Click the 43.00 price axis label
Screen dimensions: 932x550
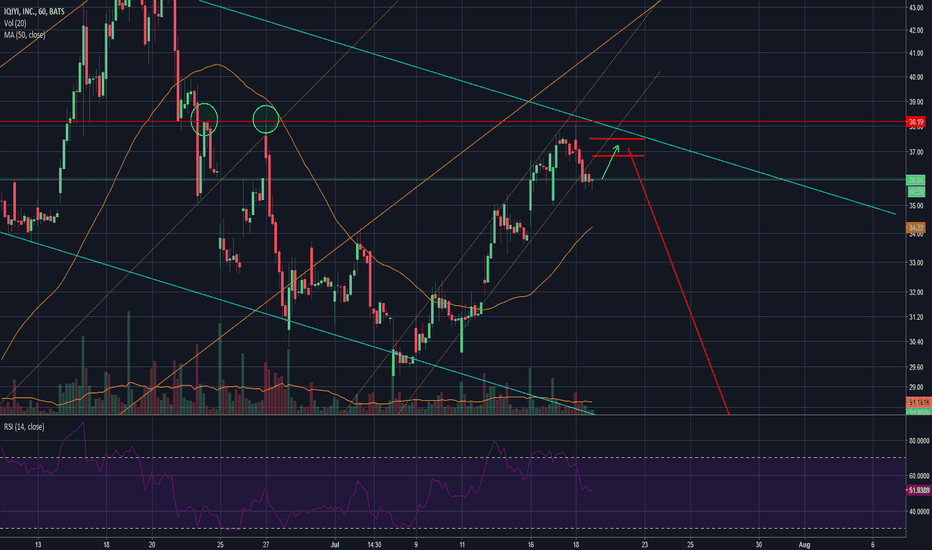click(x=915, y=8)
